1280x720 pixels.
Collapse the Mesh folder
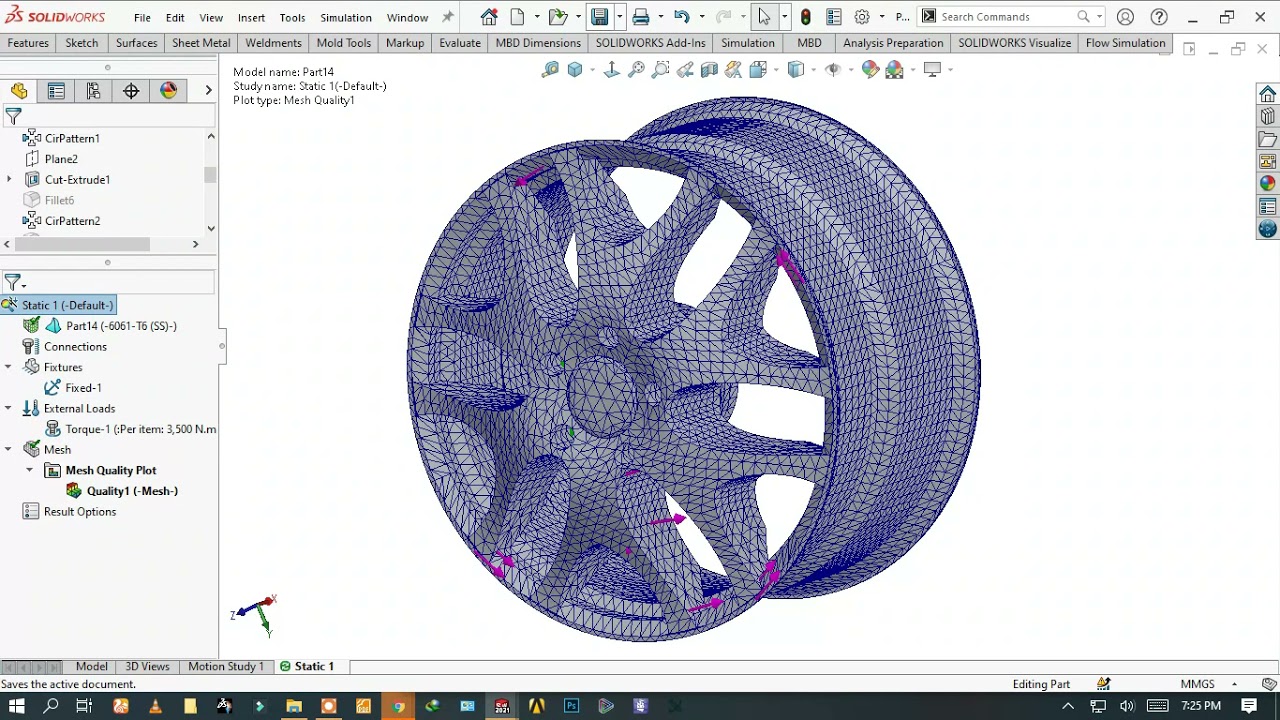point(8,450)
